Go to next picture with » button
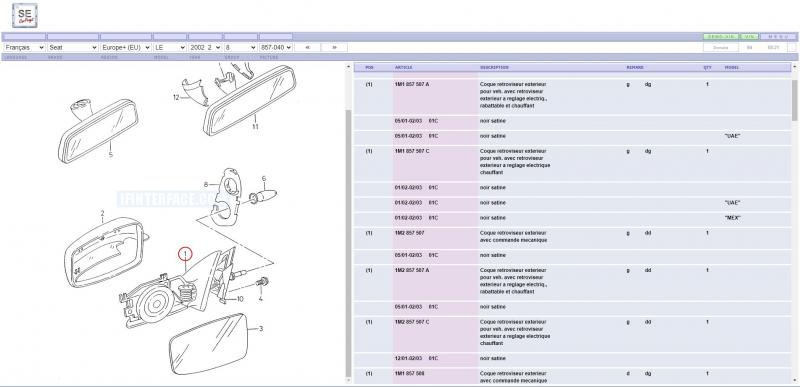 coord(335,47)
